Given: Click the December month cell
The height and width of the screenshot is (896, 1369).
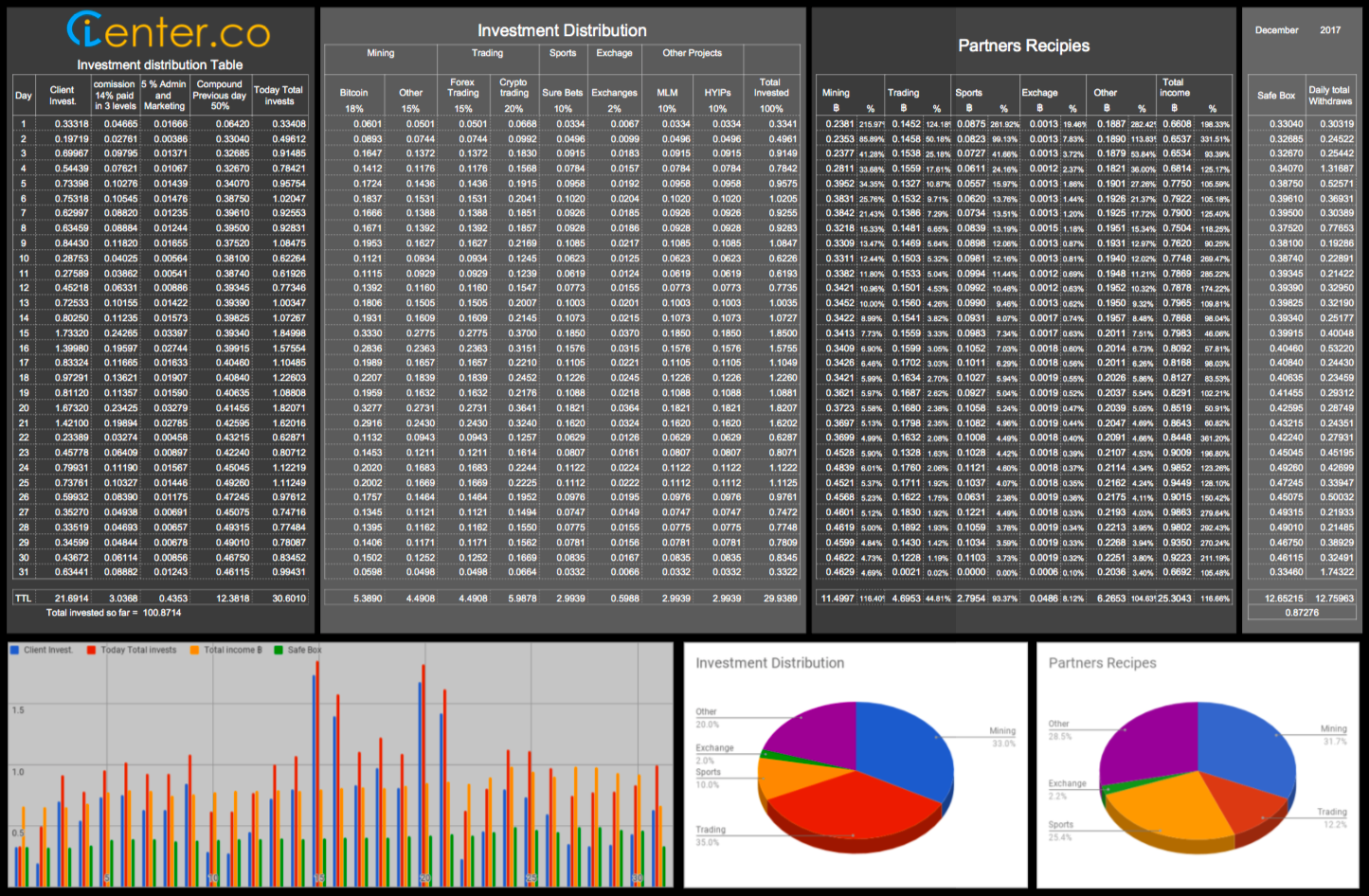Looking at the screenshot, I should [x=1276, y=30].
